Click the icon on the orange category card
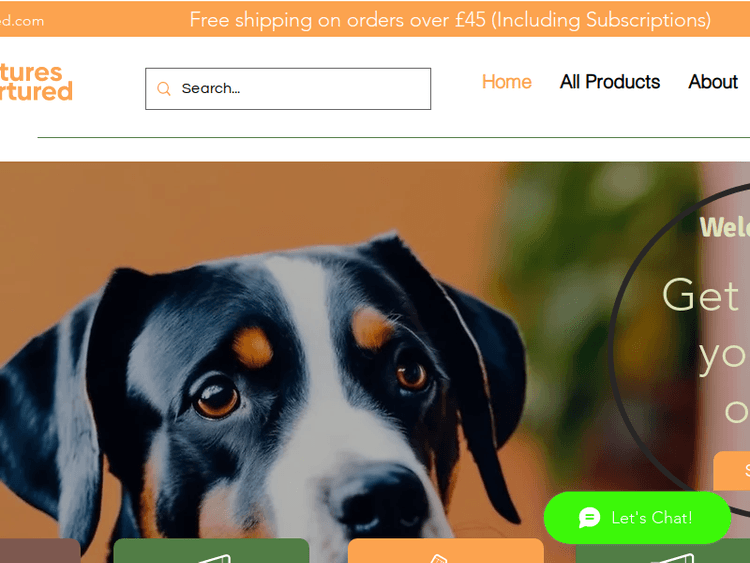The height and width of the screenshot is (563, 750). tap(439, 558)
